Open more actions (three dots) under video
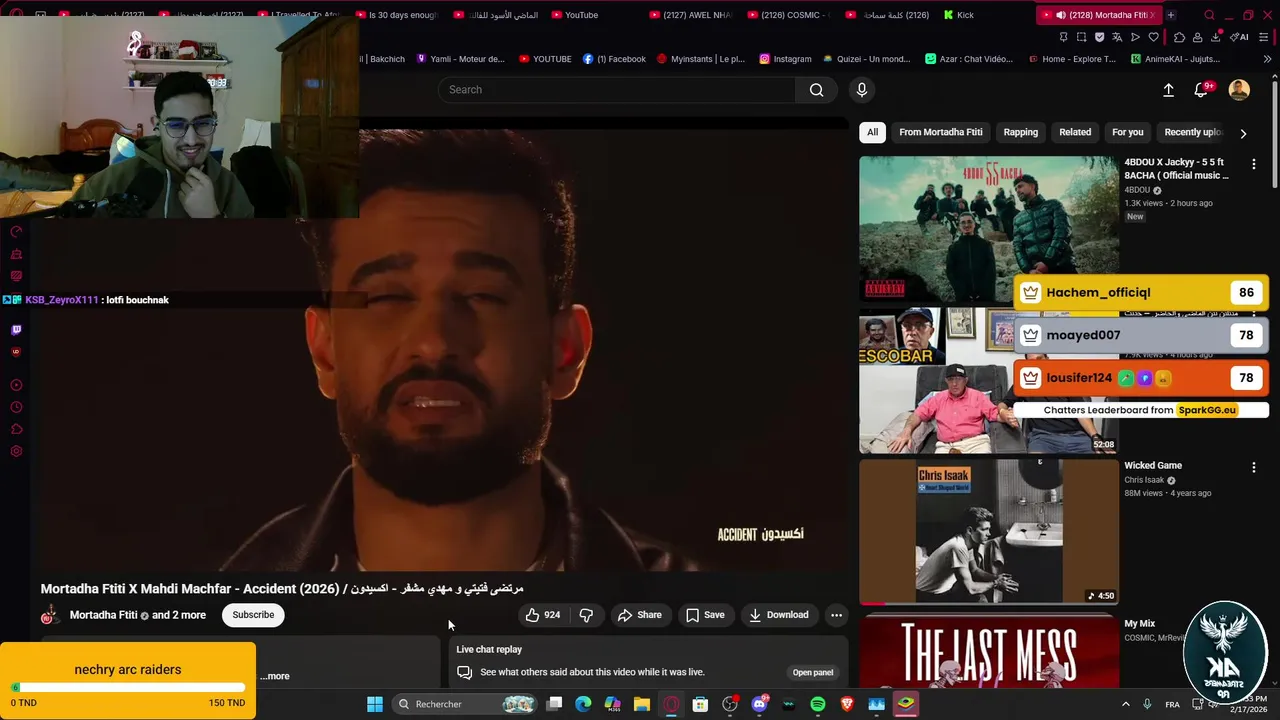Image resolution: width=1280 pixels, height=720 pixels. pos(836,615)
